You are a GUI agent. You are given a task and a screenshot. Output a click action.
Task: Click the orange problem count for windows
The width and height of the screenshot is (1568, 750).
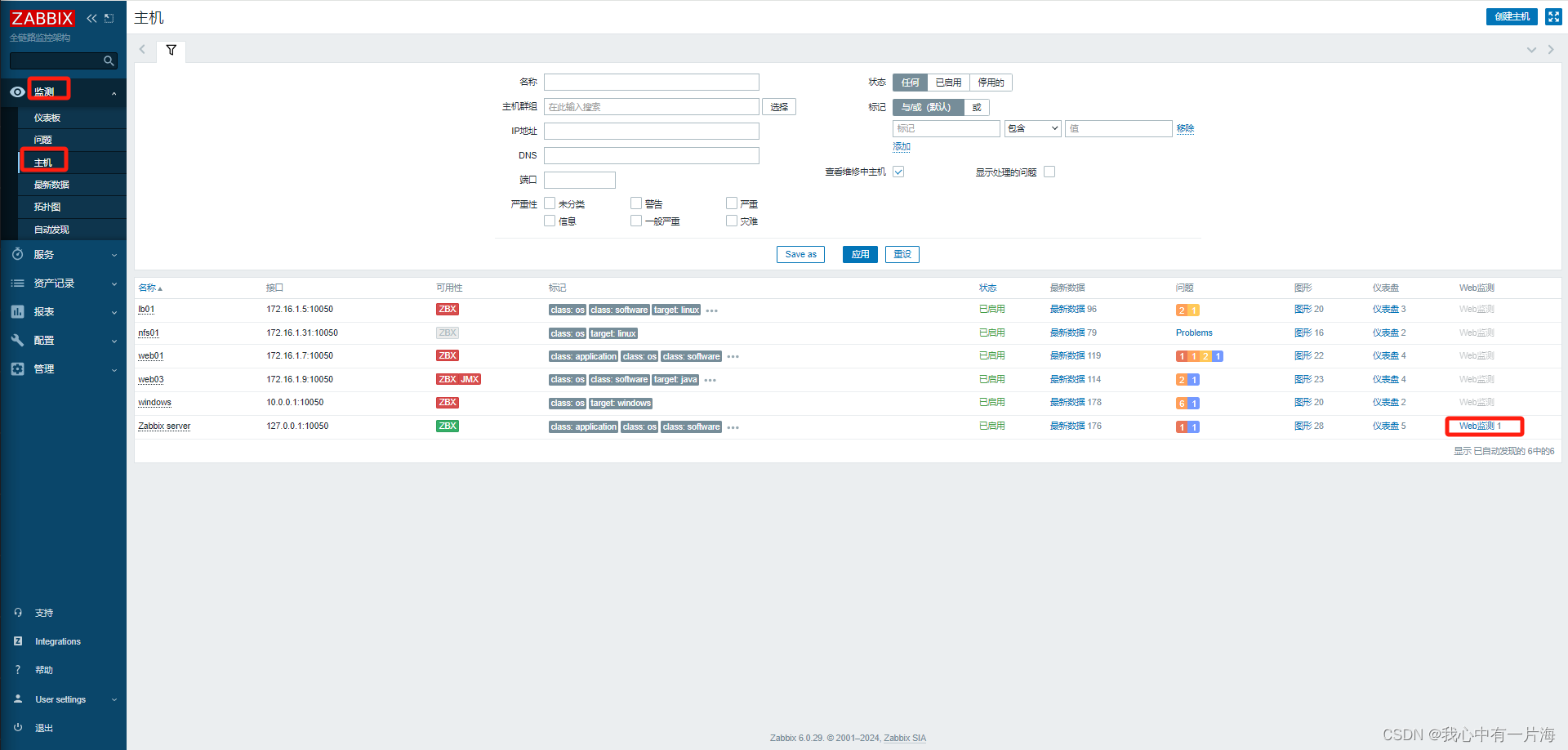click(x=1182, y=404)
